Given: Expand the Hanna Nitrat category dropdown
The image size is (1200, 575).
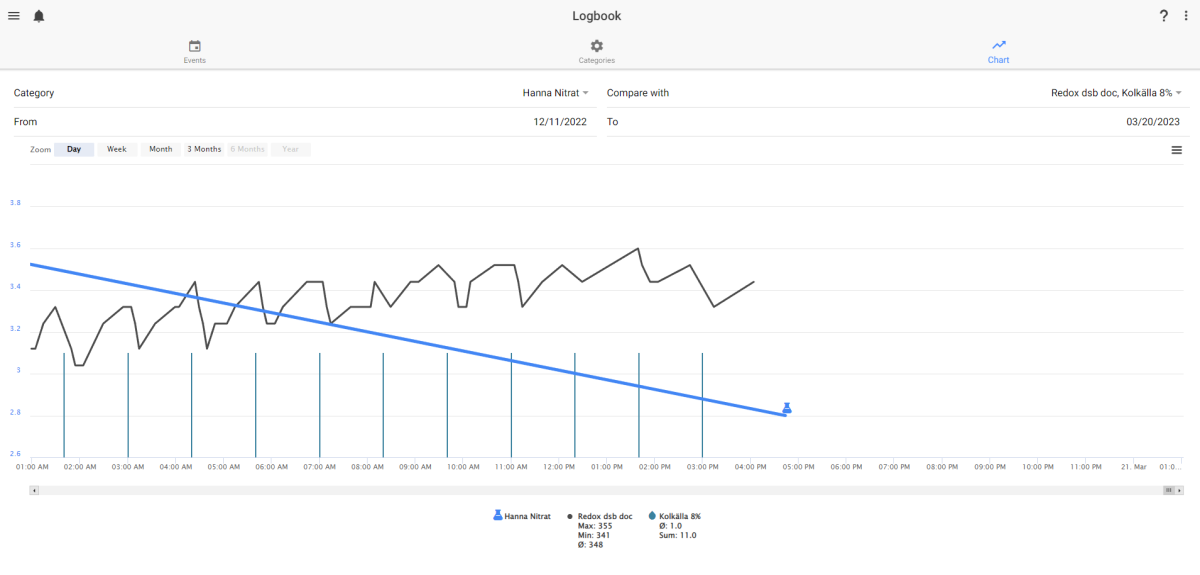Looking at the screenshot, I should coord(556,93).
